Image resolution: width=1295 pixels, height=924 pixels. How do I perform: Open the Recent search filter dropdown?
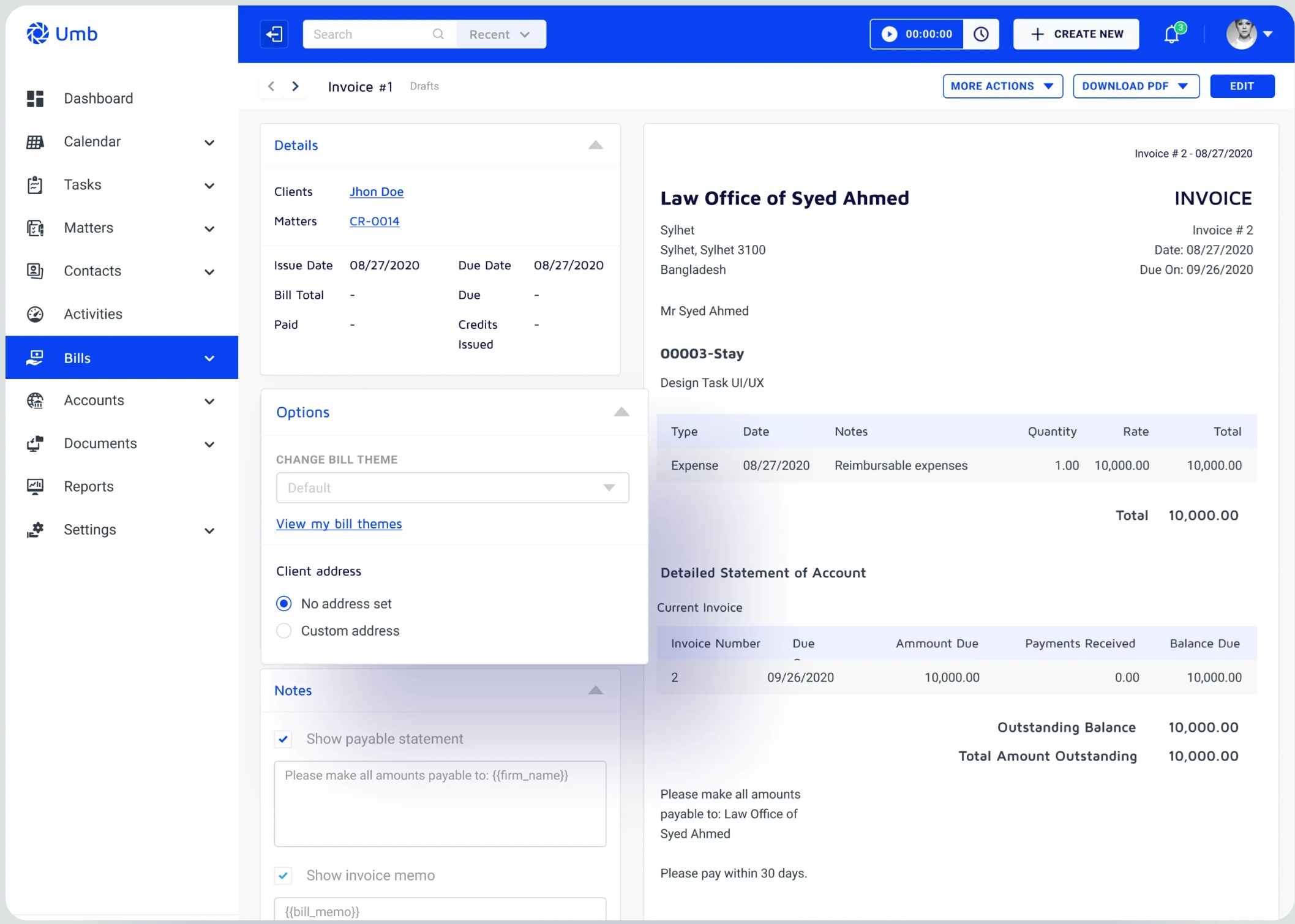click(500, 34)
